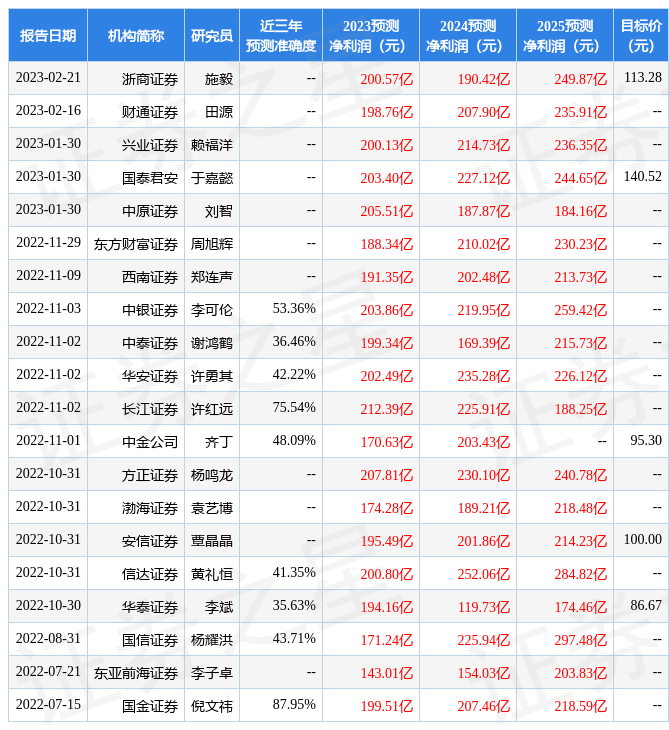Click accuracy value 36.46%
The image size is (669, 730).
tap(294, 342)
